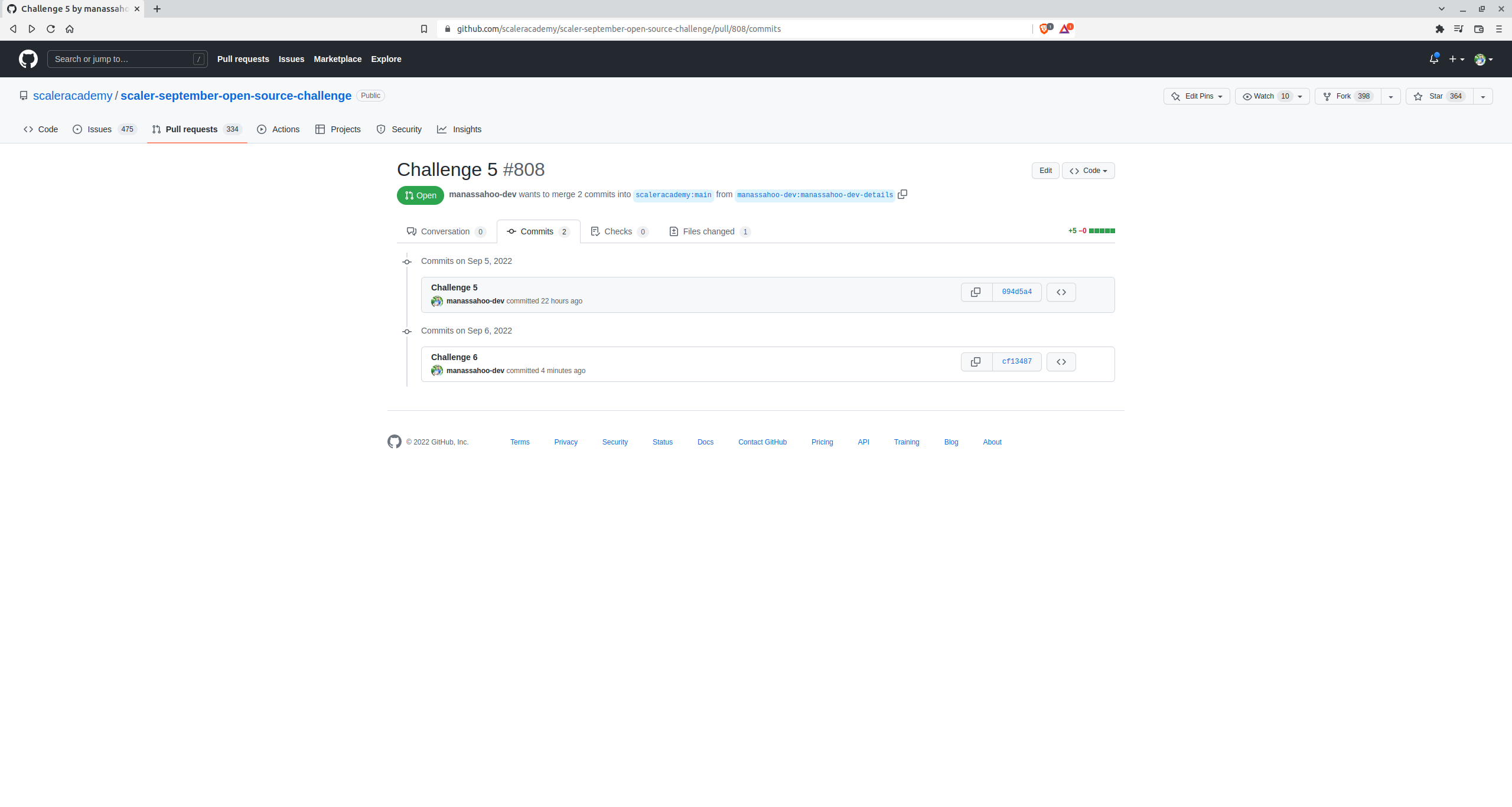Viewport: 1512px width, 807px height.
Task: Copy the full SHA of commit Challenge 6
Action: (975, 361)
